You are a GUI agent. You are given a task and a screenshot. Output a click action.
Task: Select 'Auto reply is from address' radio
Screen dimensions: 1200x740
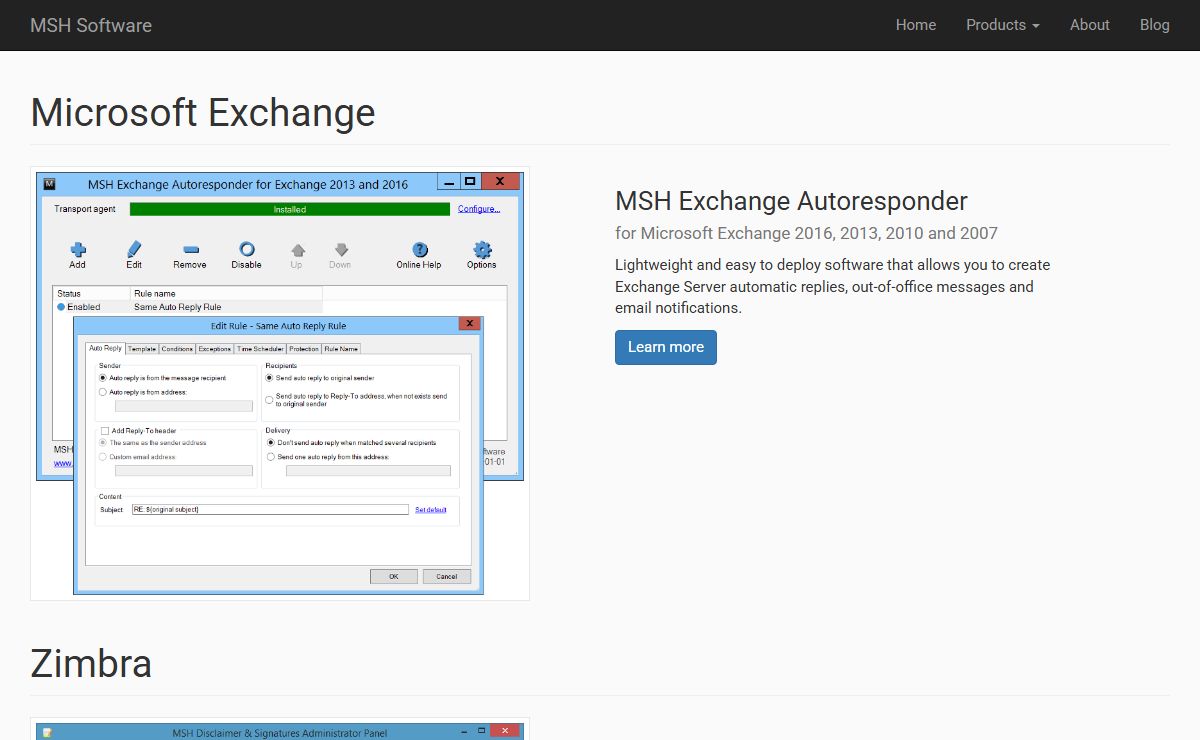[x=103, y=393]
